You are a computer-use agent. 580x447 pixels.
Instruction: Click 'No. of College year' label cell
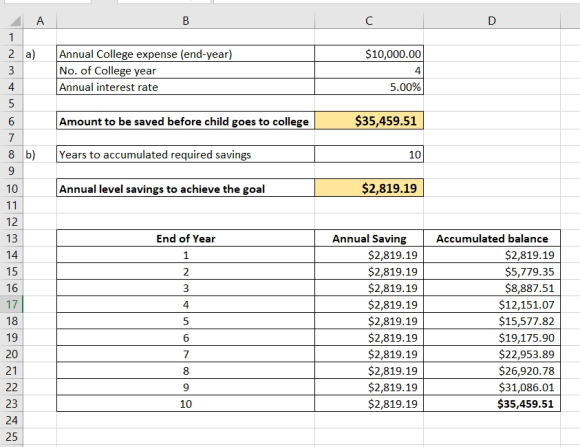186,70
